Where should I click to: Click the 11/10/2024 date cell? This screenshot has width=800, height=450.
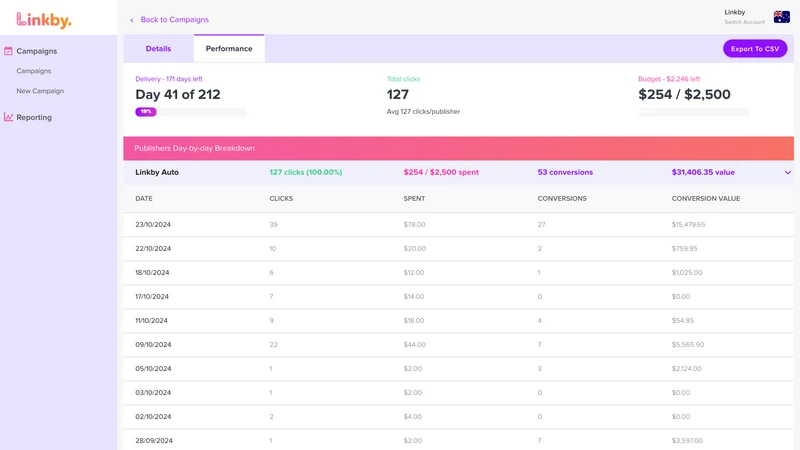[x=151, y=320]
